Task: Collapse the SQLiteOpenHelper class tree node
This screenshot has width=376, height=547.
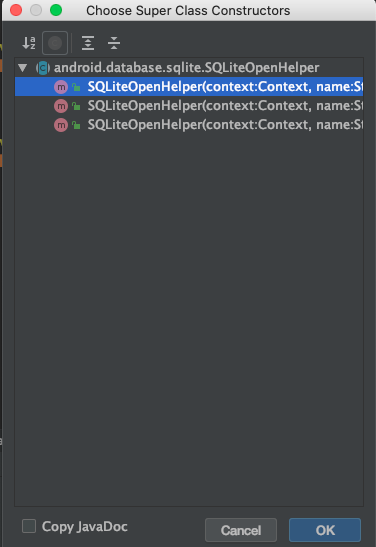Action: point(23,67)
